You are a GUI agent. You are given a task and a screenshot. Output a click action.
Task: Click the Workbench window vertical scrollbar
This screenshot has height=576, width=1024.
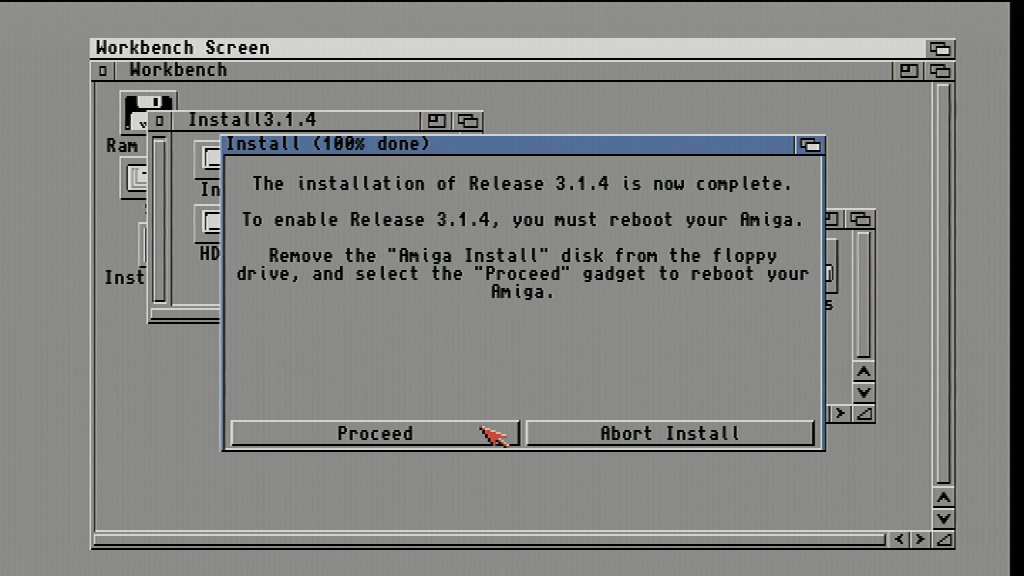(943, 284)
